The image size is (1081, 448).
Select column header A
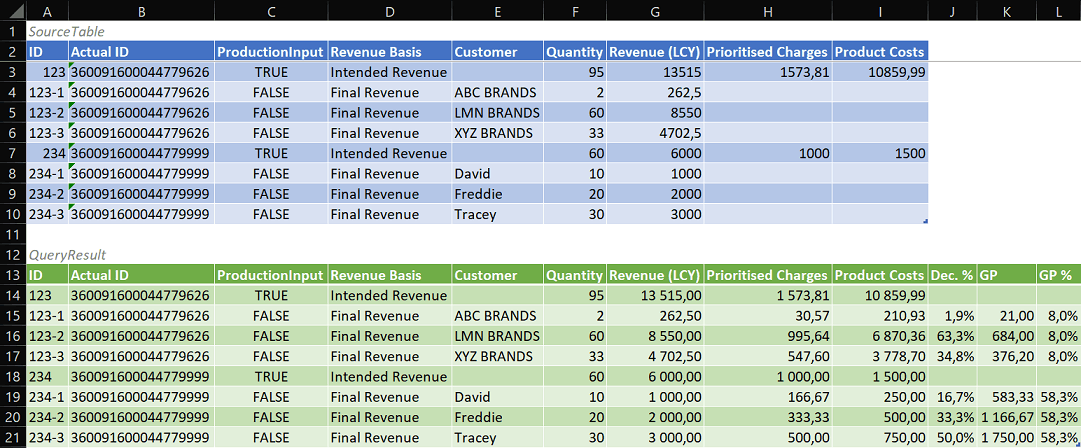47,10
